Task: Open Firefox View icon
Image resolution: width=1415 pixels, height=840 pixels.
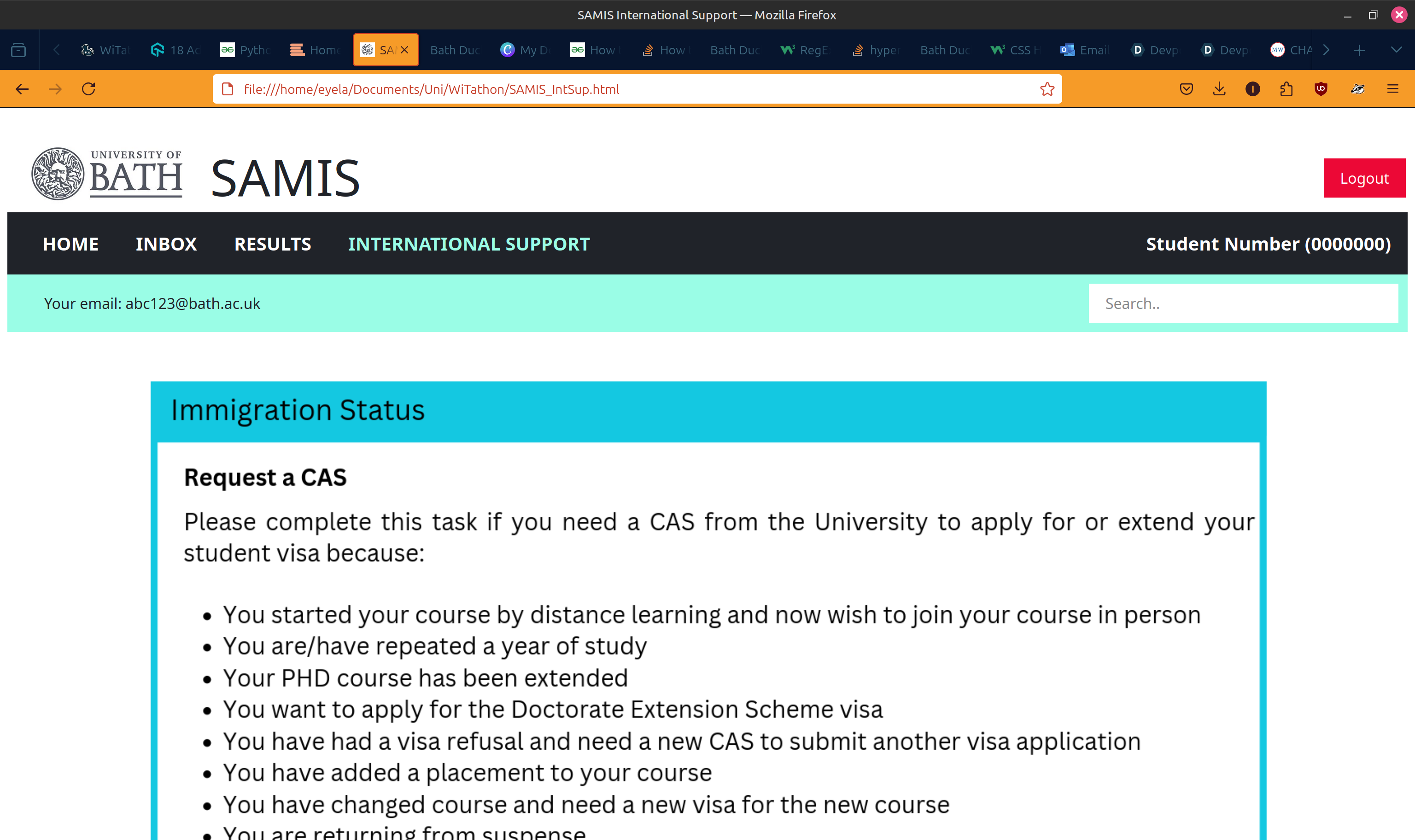Action: 19,50
